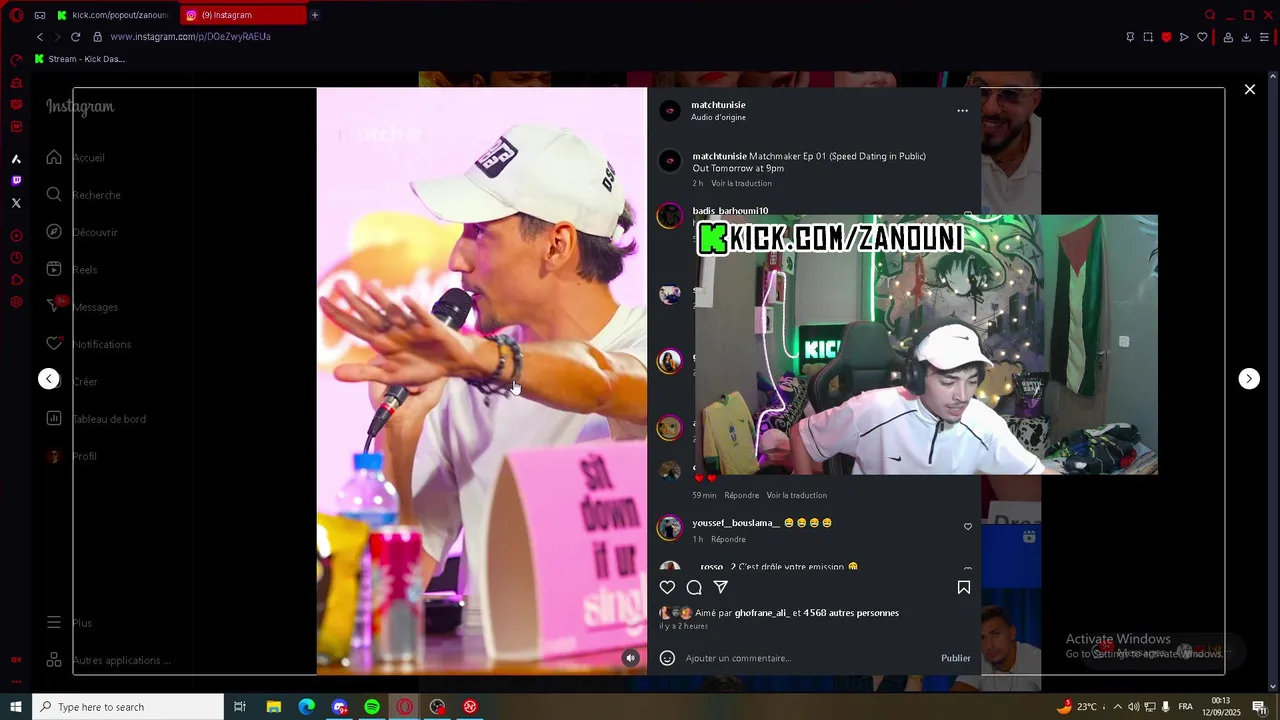Open Opera downloads icon

pyautogui.click(x=1246, y=37)
